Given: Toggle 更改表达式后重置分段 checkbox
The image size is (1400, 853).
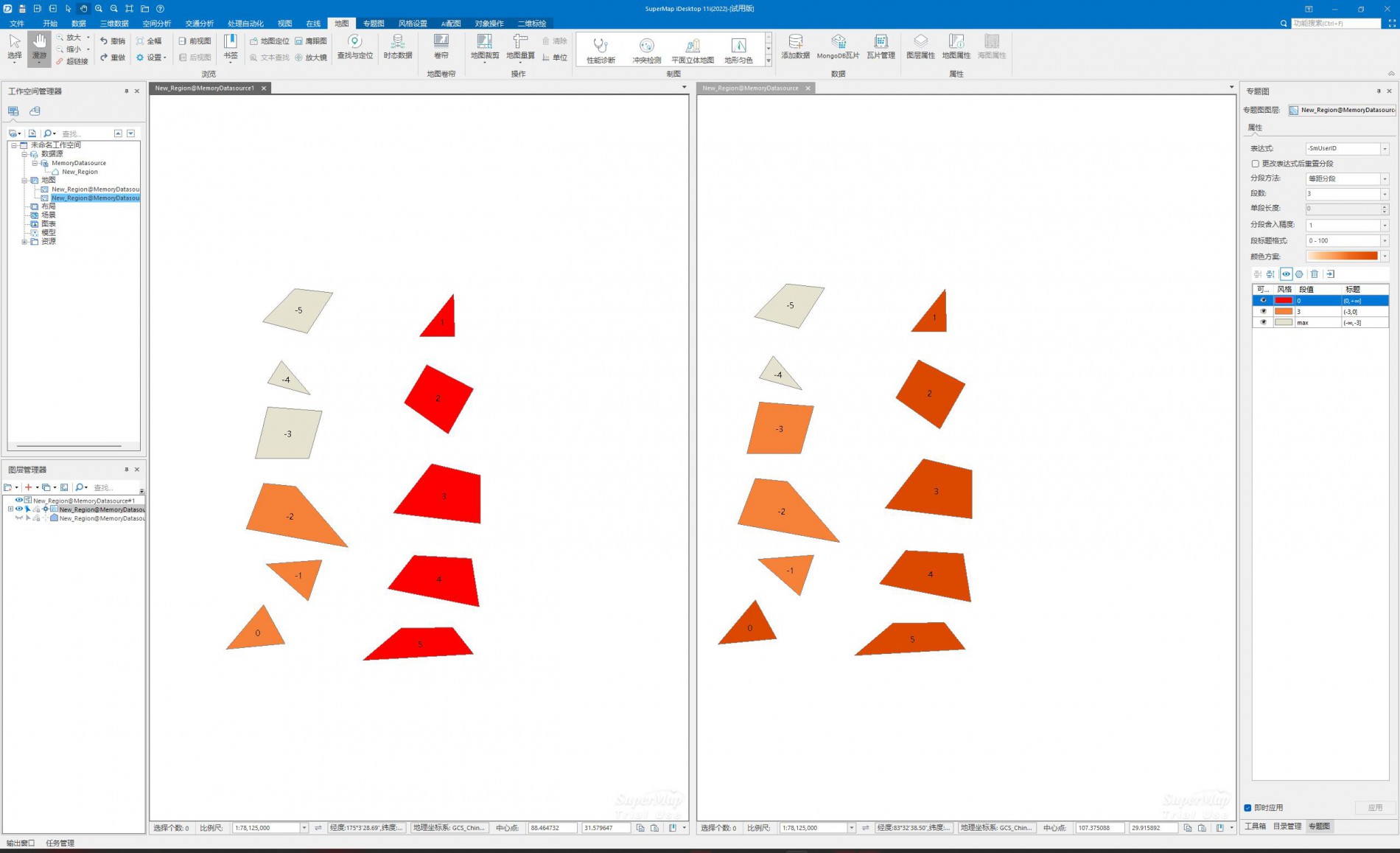Looking at the screenshot, I should click(1255, 164).
